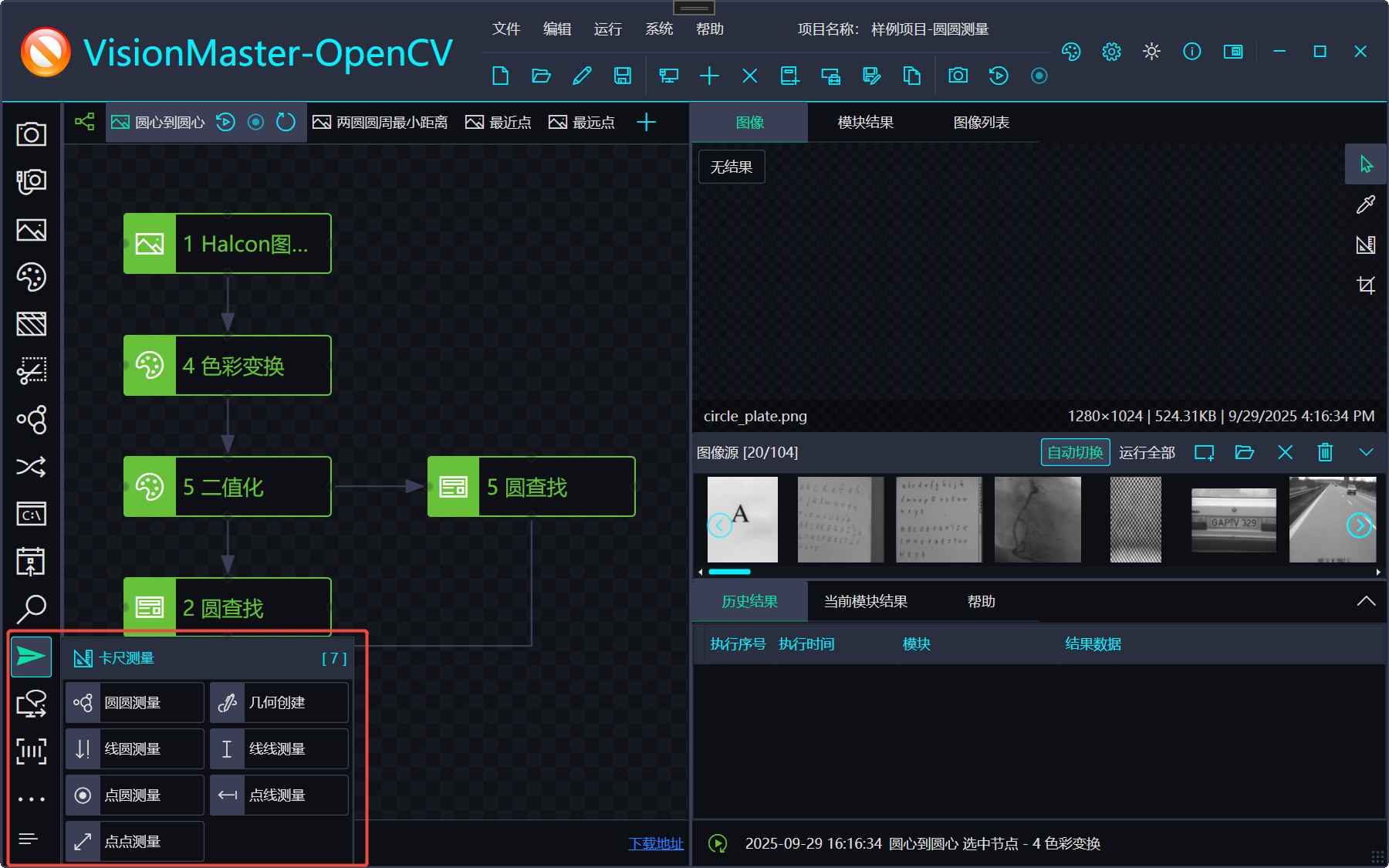1389x868 pixels.
Task: Collapse the history results panel chevron
Action: pos(1366,601)
